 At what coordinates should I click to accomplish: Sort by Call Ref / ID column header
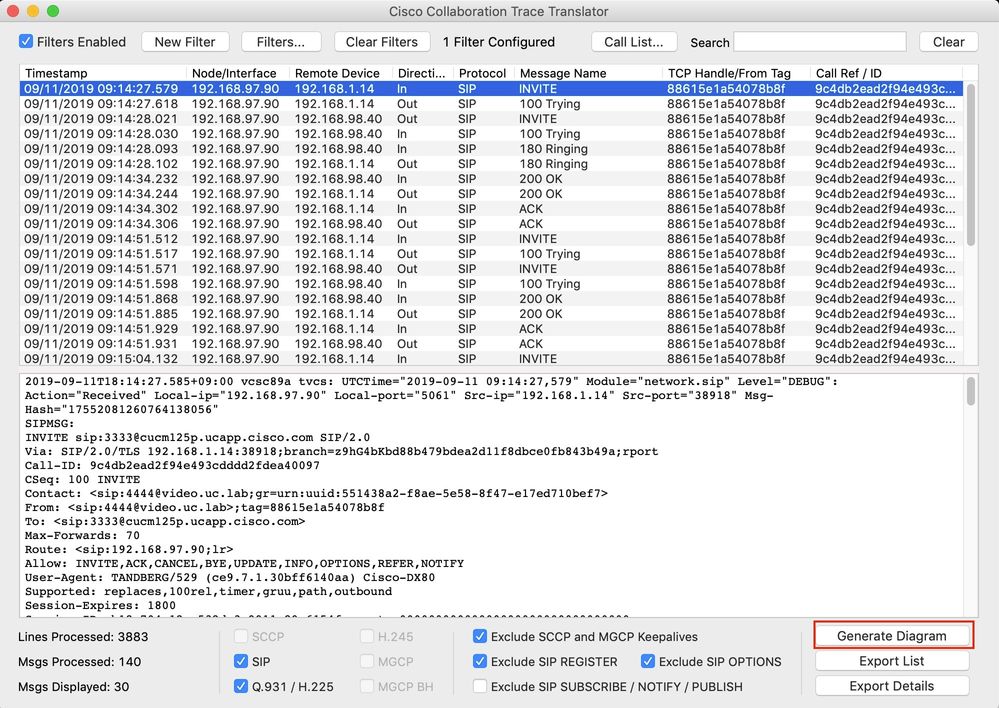886,73
